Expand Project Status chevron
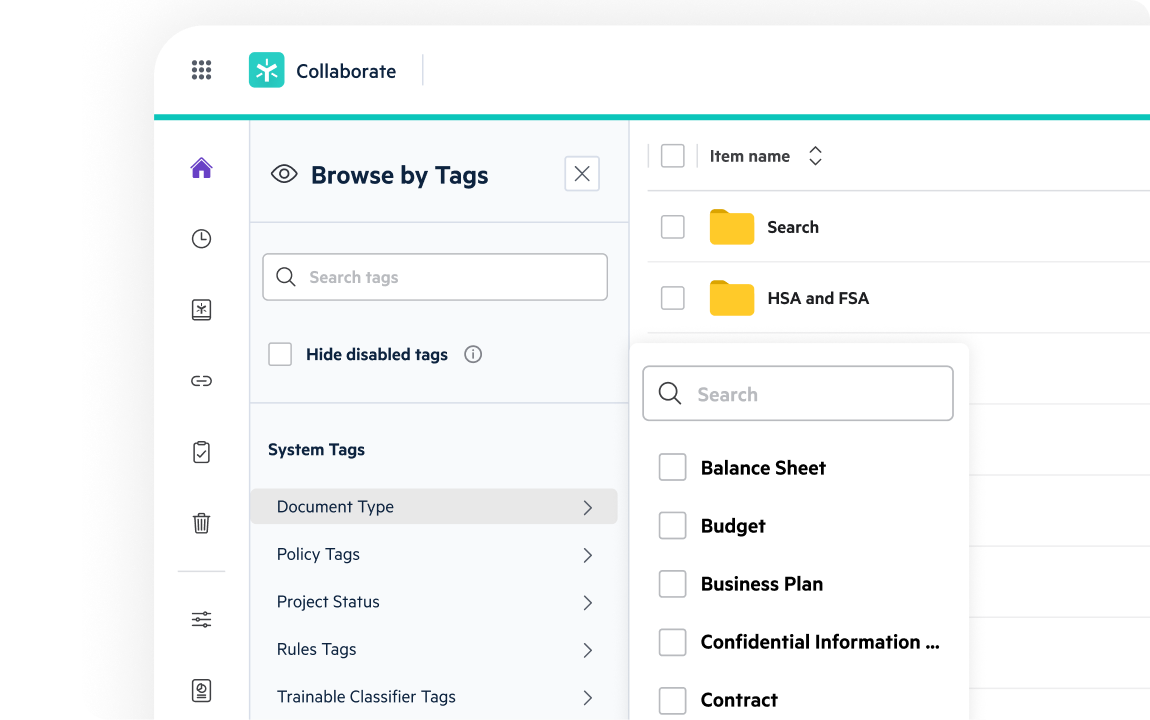The height and width of the screenshot is (720, 1150). tap(587, 603)
